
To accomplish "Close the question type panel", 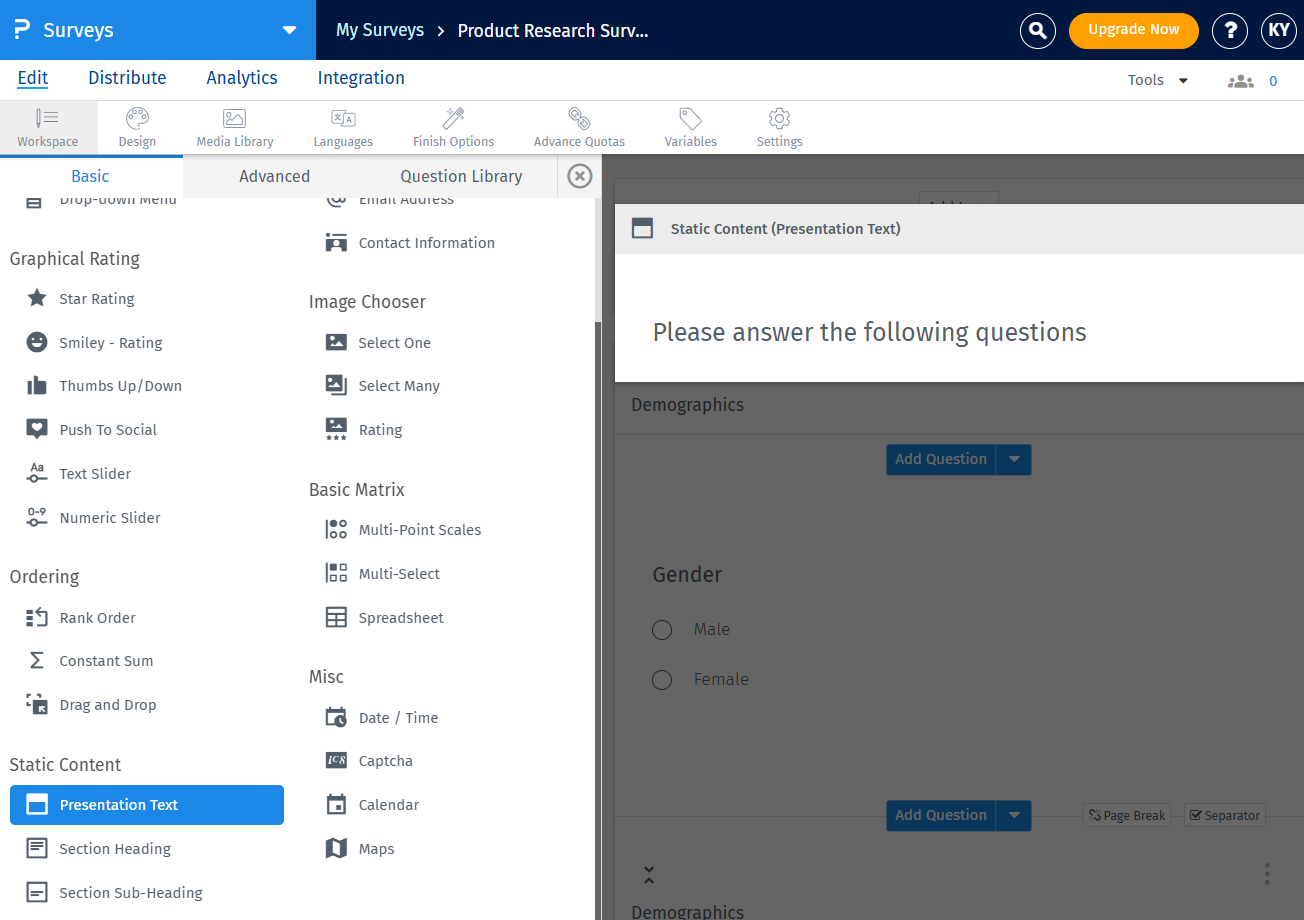I will [x=580, y=176].
